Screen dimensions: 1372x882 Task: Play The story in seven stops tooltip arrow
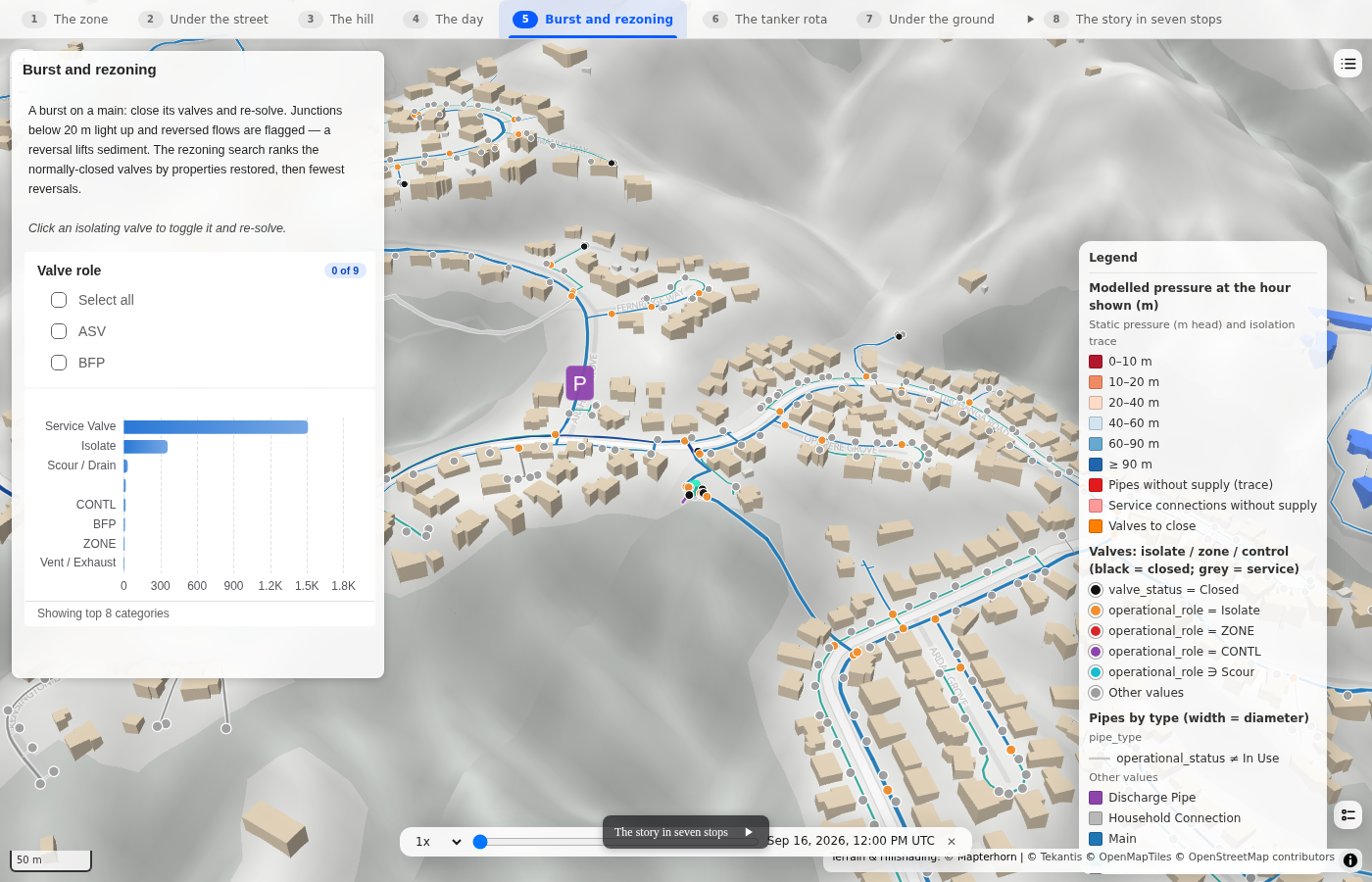click(749, 832)
